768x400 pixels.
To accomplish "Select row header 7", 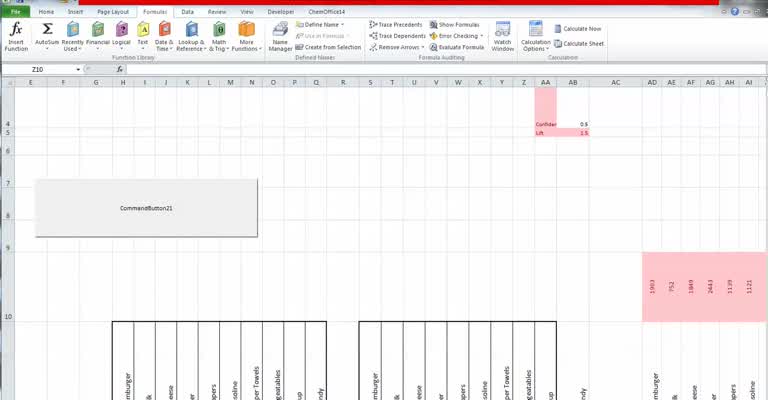I will pos(8,171).
